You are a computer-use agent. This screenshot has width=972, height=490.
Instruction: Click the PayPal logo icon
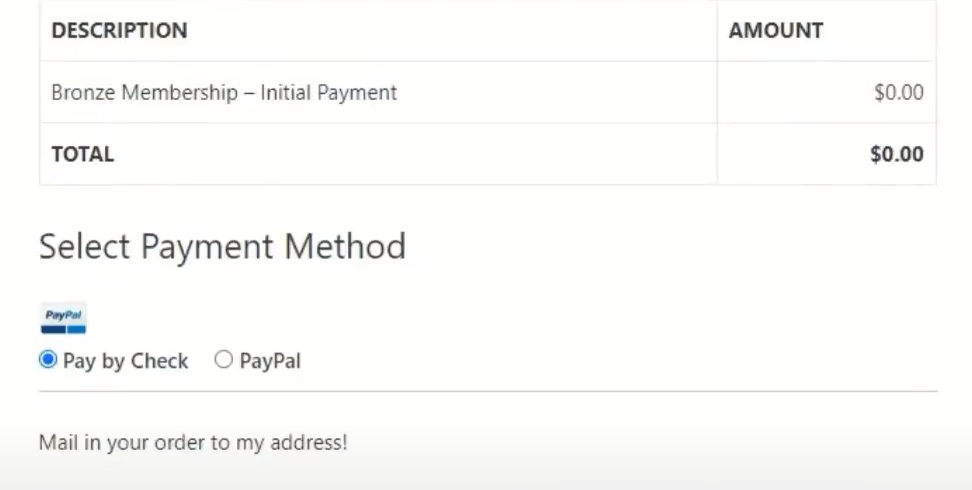(63, 318)
